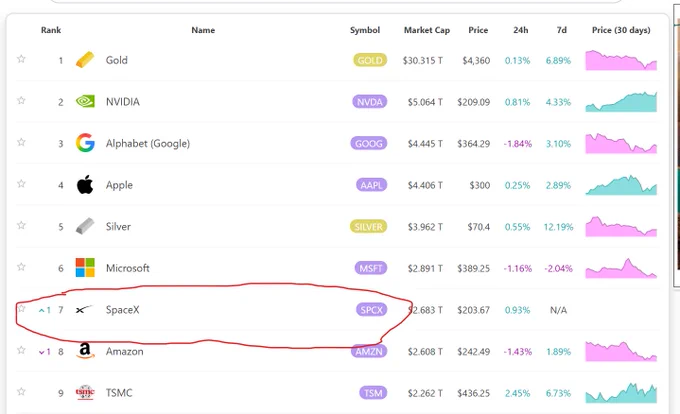The height and width of the screenshot is (414, 680).
Task: Open the TSMC company link
Action: tap(119, 393)
